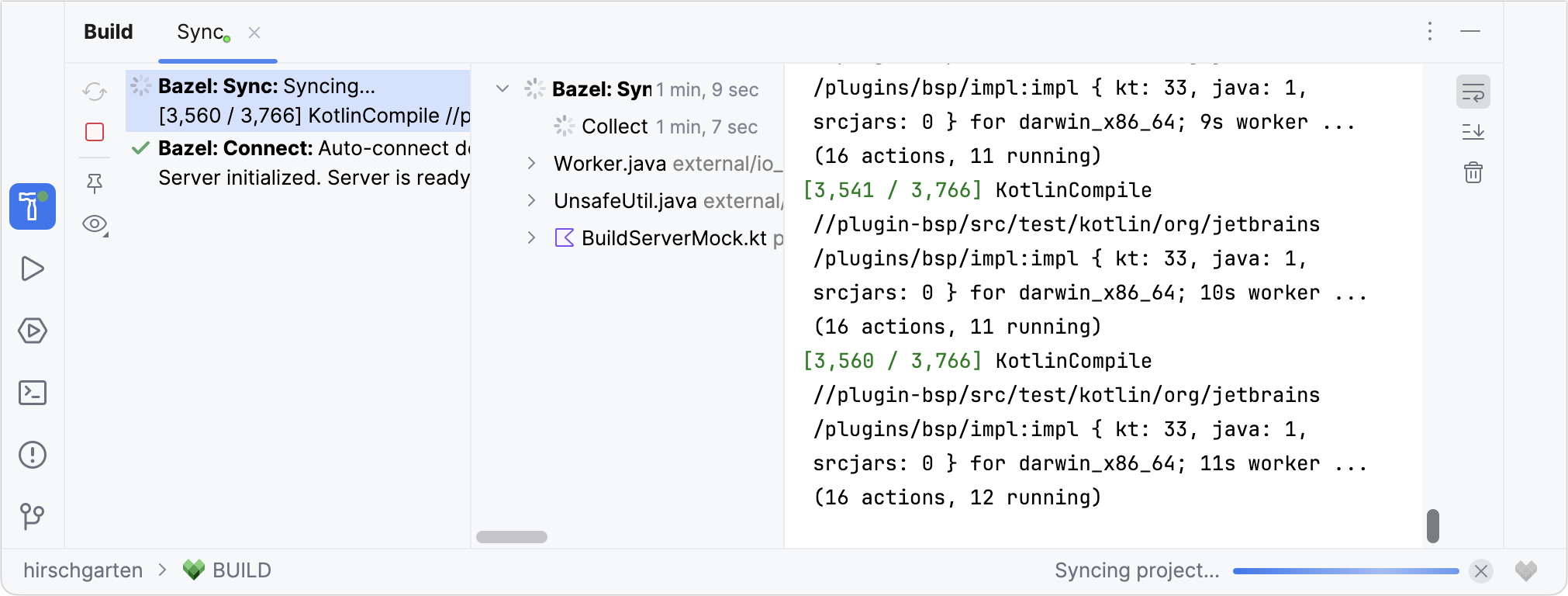Expand the Worker.java tree node

pyautogui.click(x=532, y=163)
